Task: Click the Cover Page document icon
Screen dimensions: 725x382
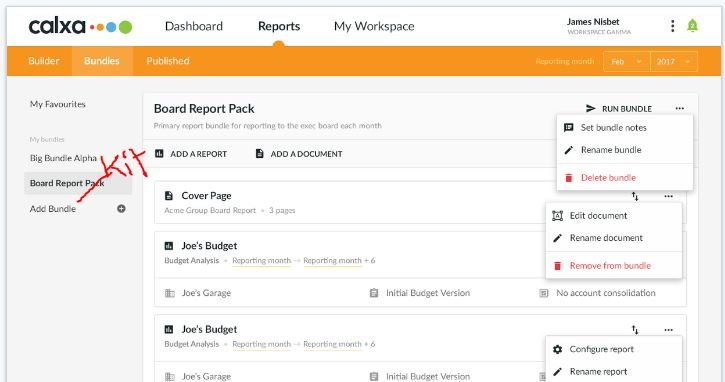Action: click(169, 196)
